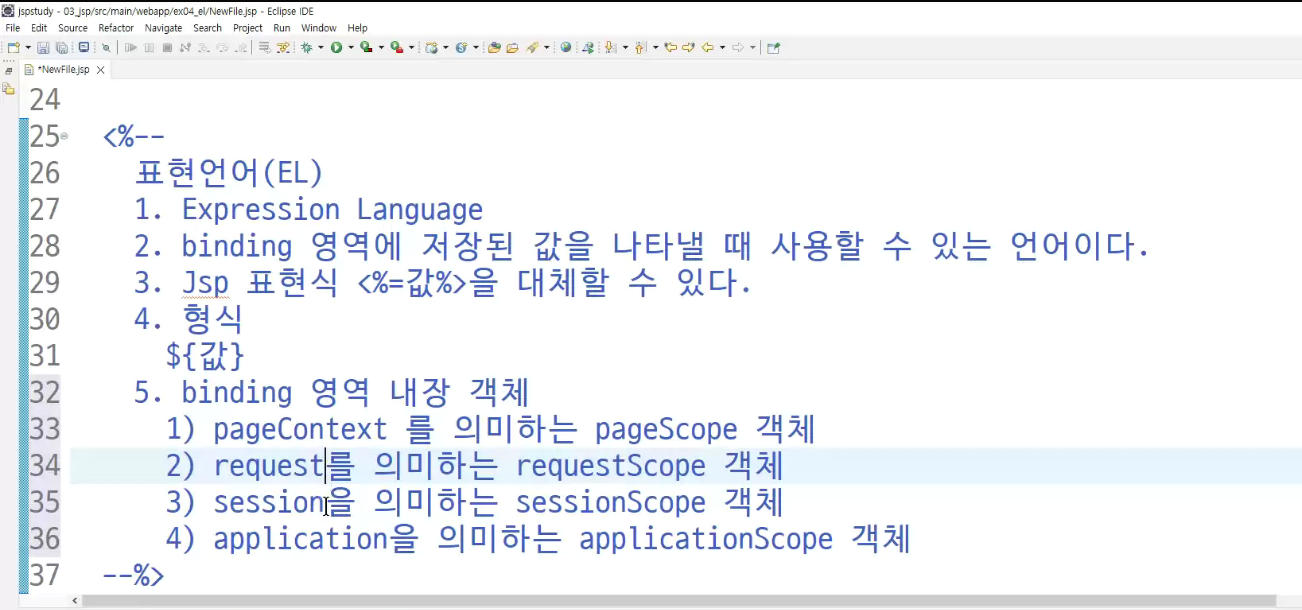1302x610 pixels.
Task: Click the Open Type folder icon
Action: pyautogui.click(x=493, y=47)
